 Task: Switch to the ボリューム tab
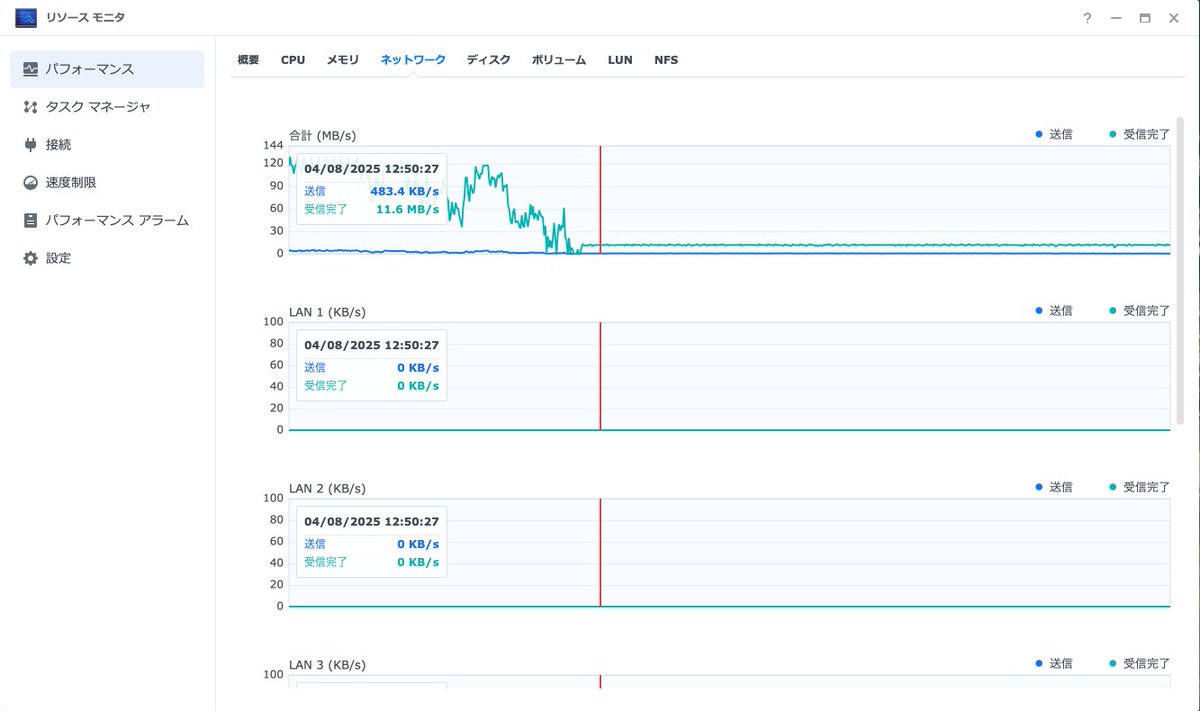coord(559,60)
